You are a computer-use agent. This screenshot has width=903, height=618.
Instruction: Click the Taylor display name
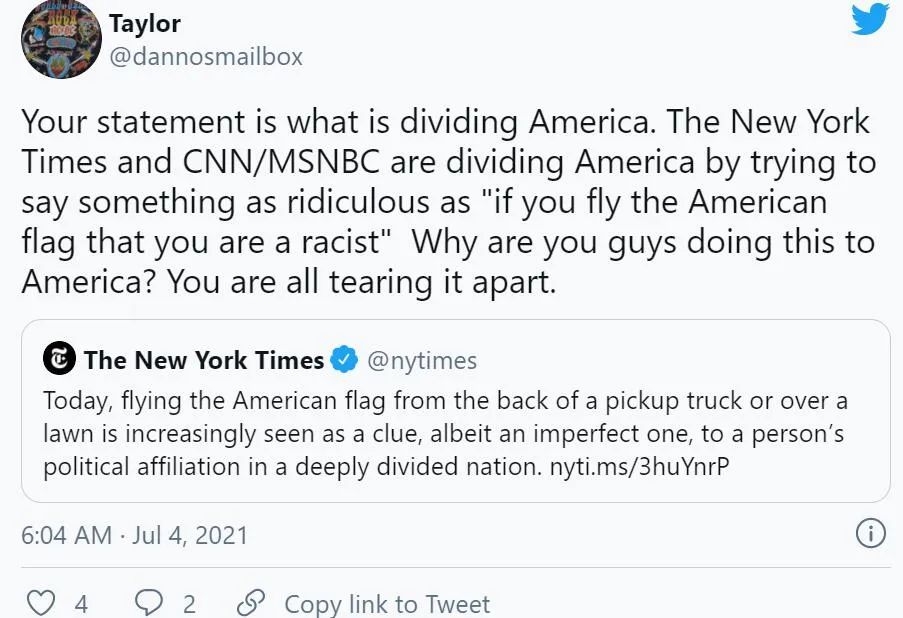click(145, 24)
